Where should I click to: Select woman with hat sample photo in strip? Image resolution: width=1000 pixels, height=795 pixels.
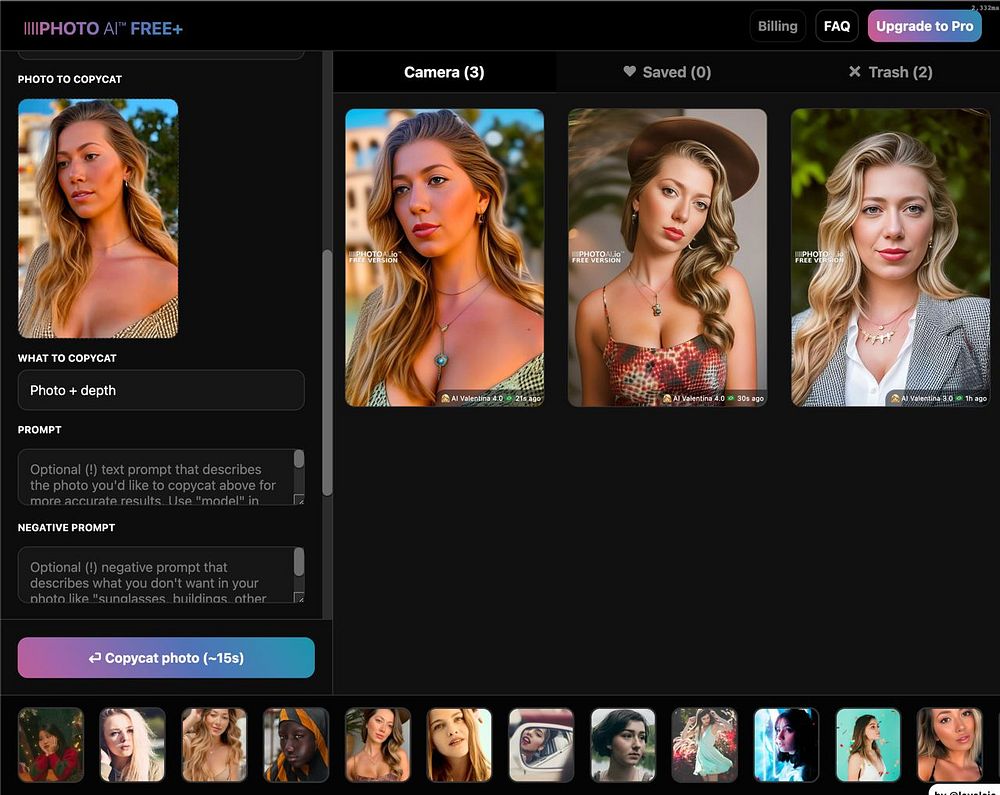378,745
